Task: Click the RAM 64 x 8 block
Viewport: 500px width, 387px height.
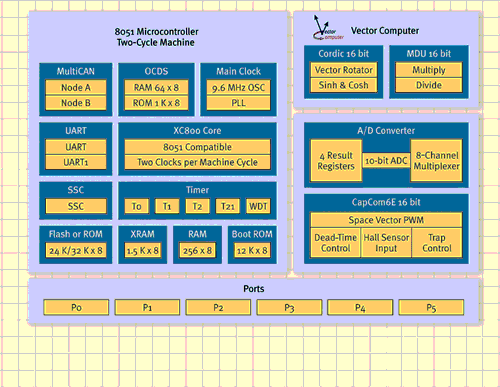Action: pyautogui.click(x=156, y=87)
